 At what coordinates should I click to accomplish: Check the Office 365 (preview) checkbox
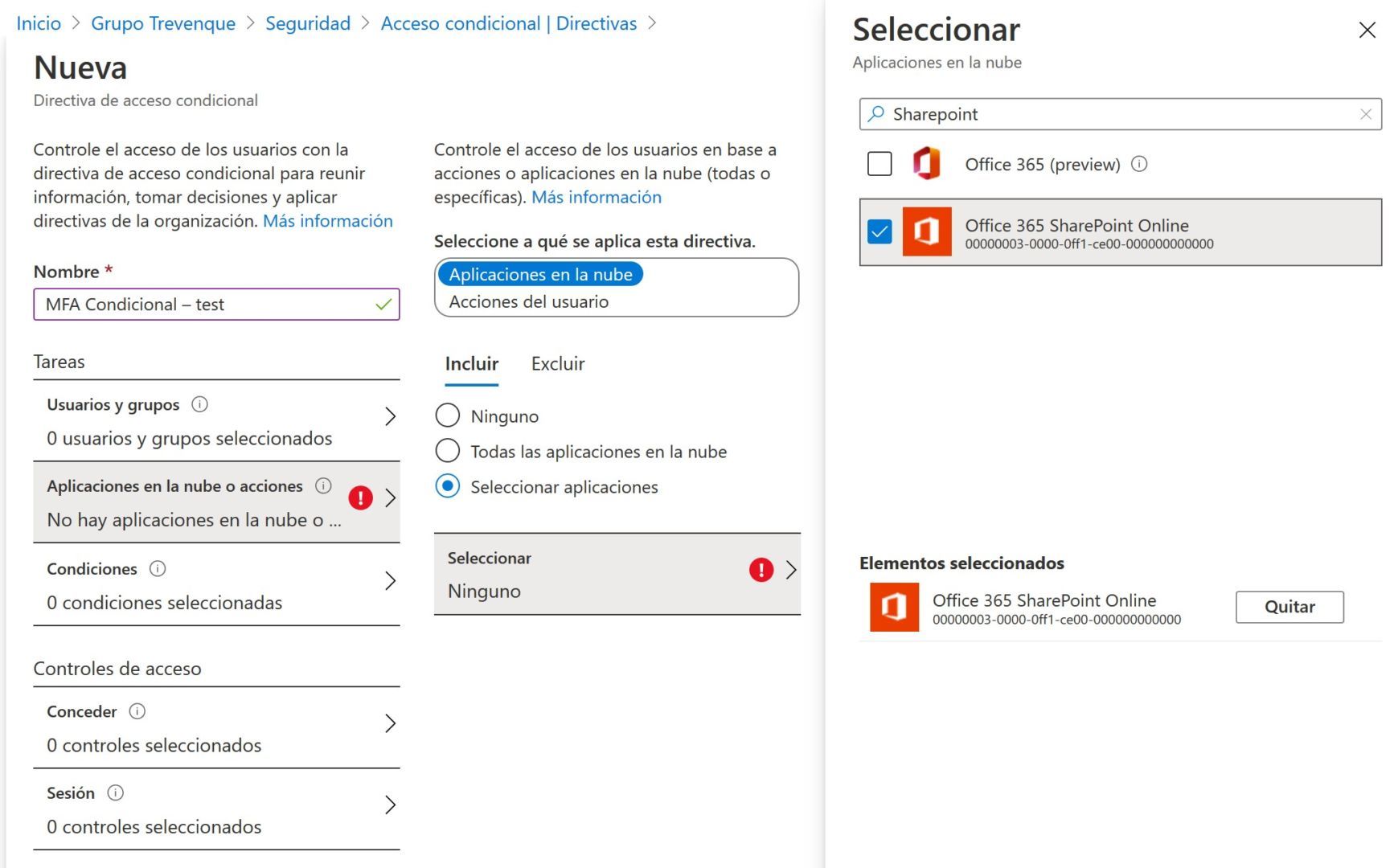point(879,163)
